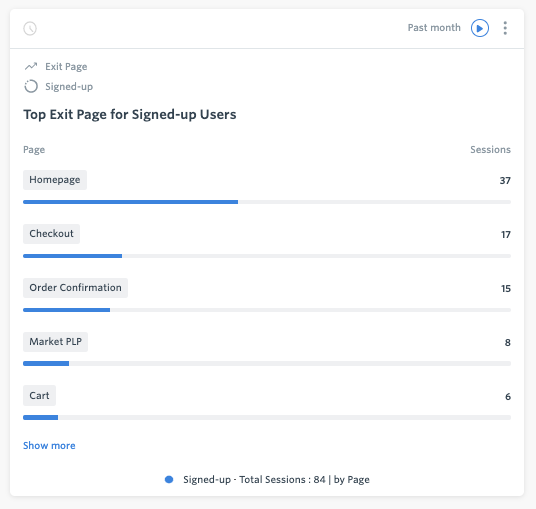Click the Signed-up segment label
This screenshot has width=536, height=509.
pos(69,86)
